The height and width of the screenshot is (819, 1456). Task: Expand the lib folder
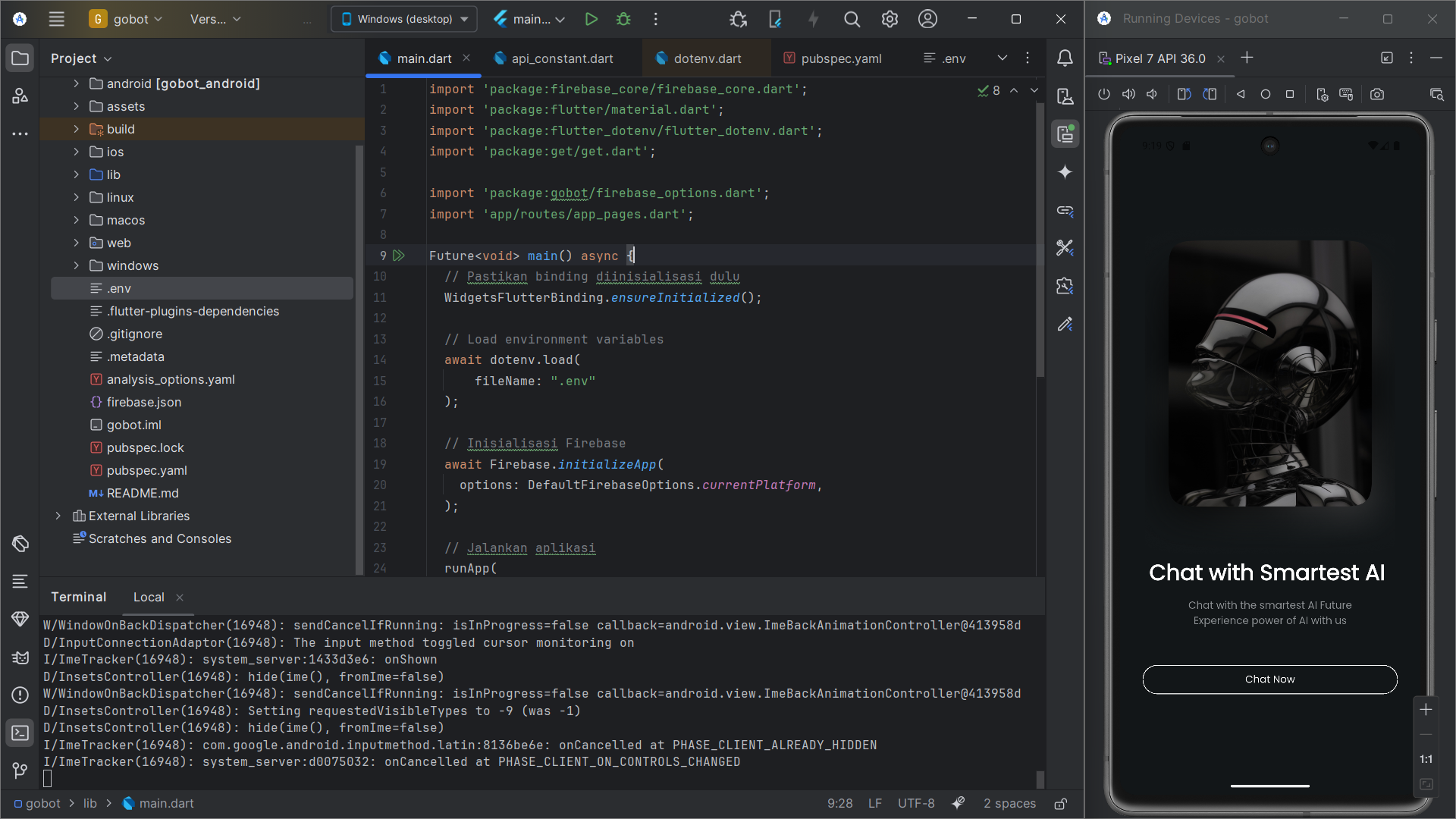tap(76, 174)
